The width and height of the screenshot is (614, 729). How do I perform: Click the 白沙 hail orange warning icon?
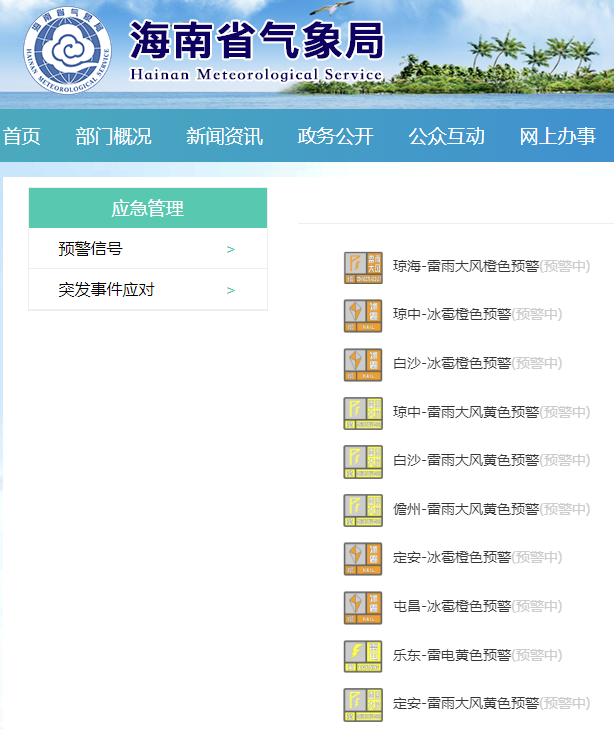[363, 364]
